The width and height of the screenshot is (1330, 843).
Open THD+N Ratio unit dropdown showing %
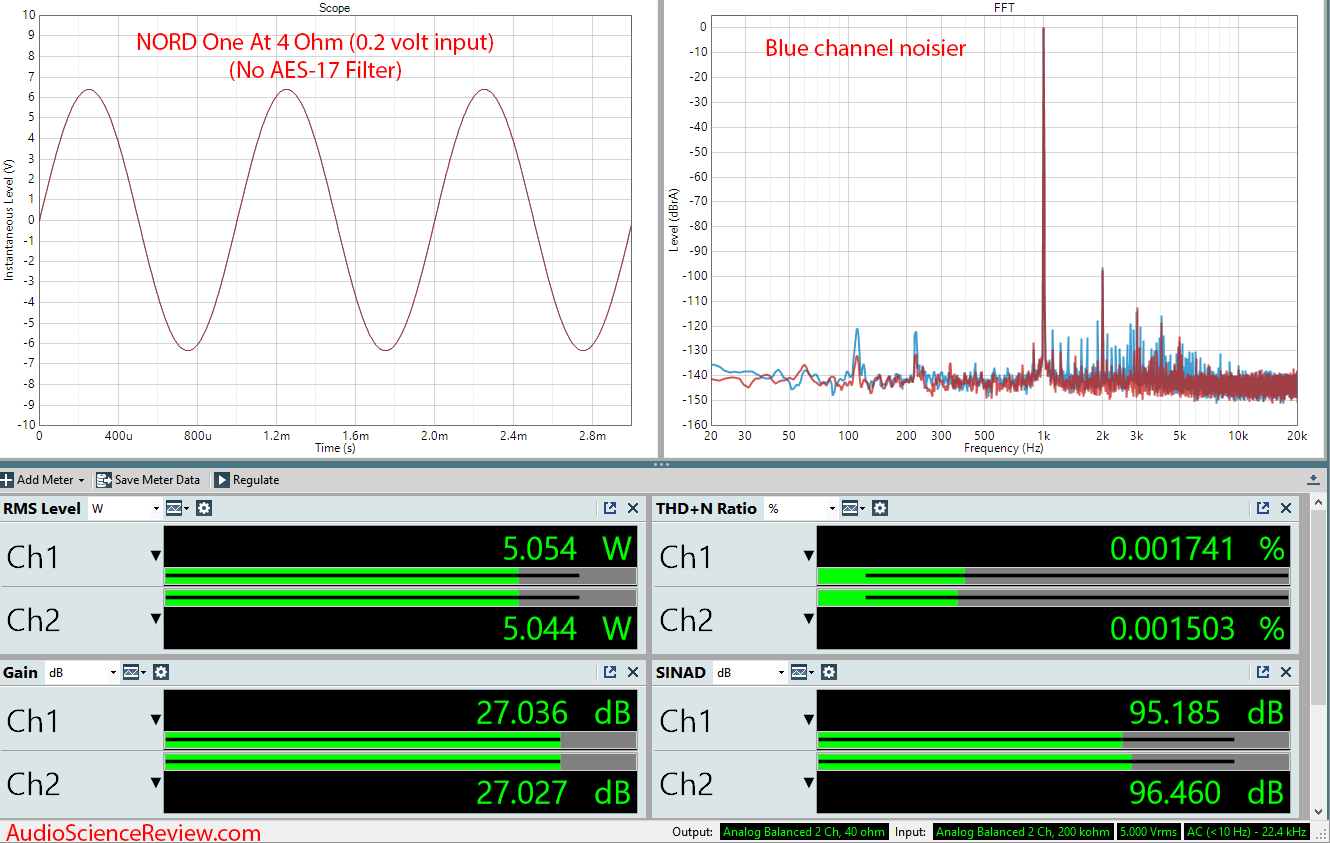pyautogui.click(x=799, y=508)
